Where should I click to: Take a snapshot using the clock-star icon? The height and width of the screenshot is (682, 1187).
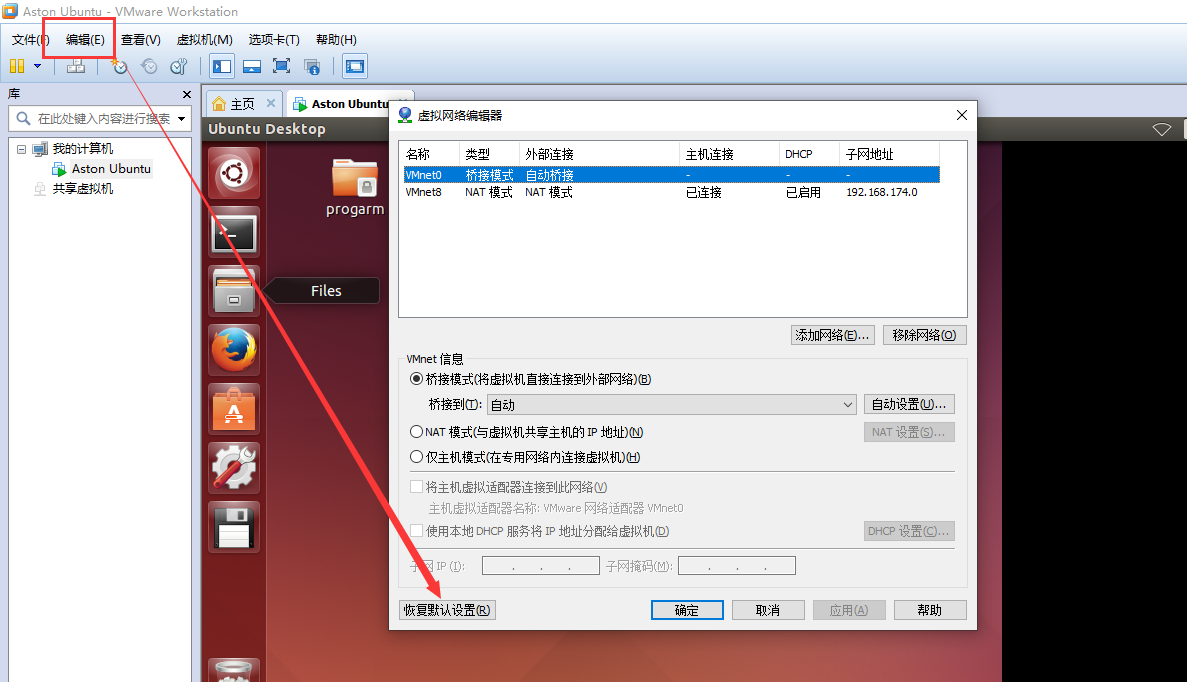tap(120, 67)
